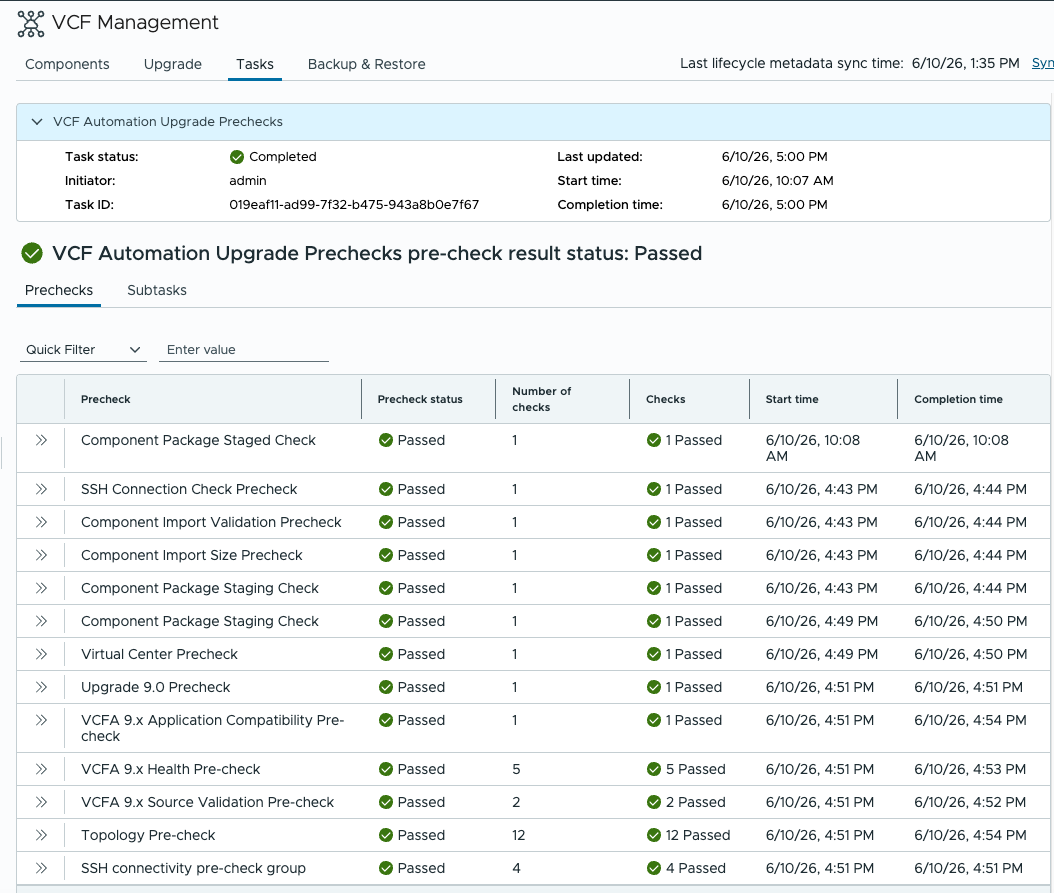Click the Upgrade 9.0 Precheck name
This screenshot has width=1054, height=893.
coord(155,687)
